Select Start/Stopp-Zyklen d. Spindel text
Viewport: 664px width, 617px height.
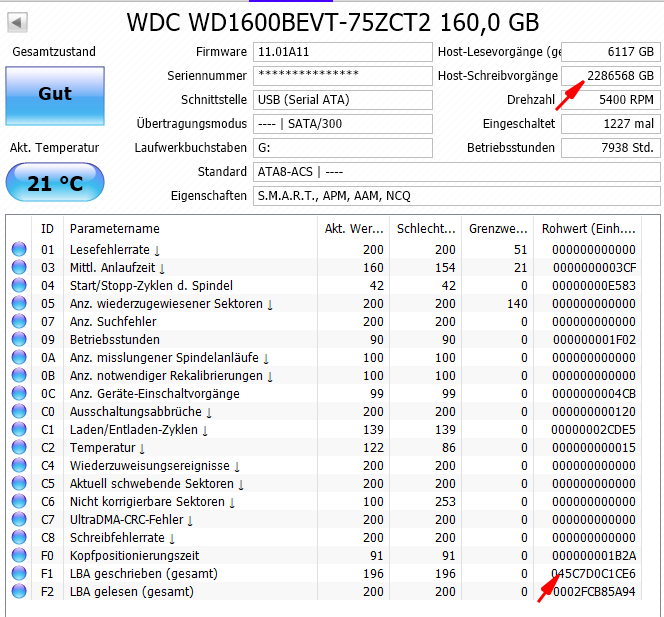pos(151,286)
